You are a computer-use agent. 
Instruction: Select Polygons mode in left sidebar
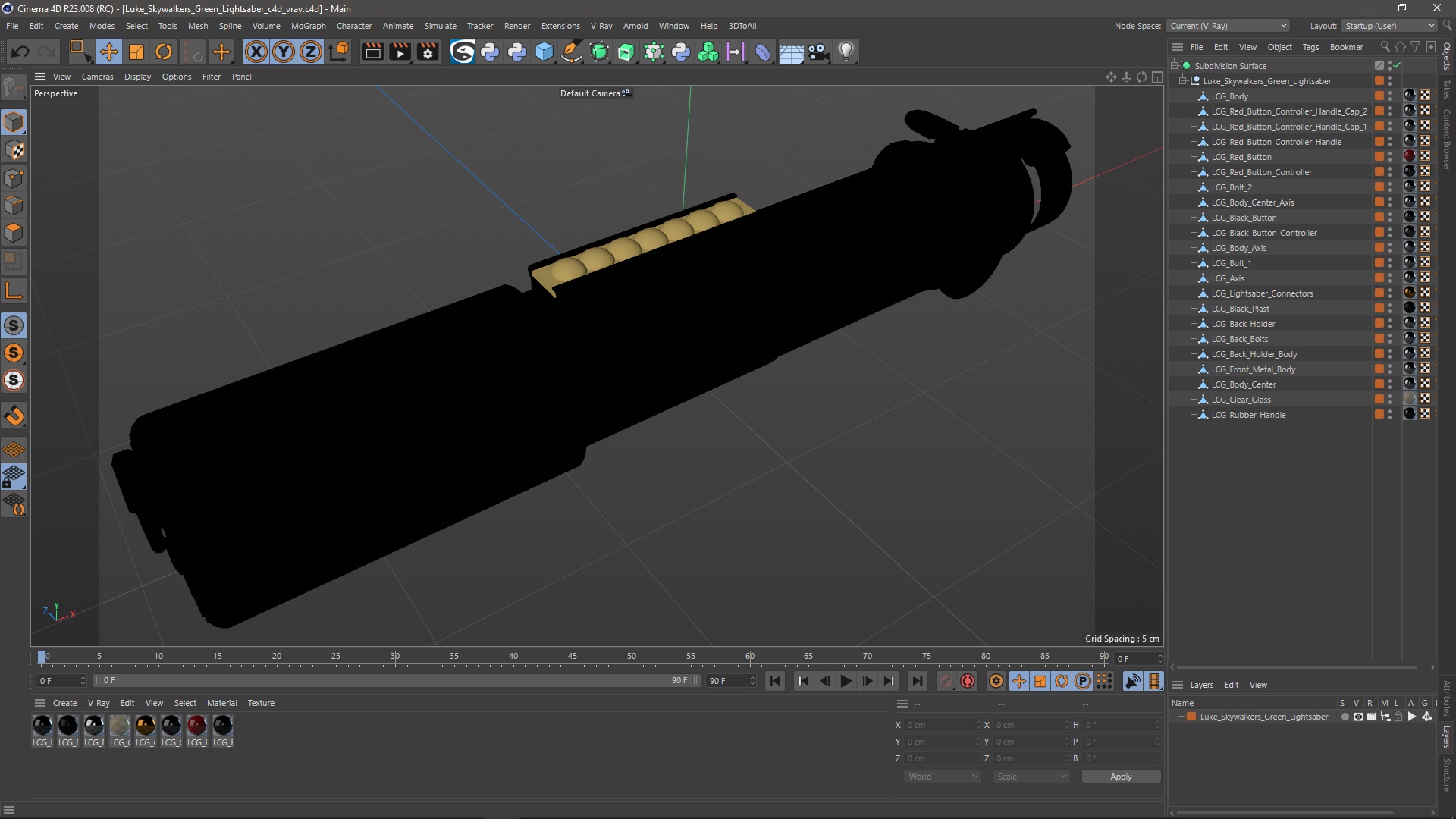(x=14, y=232)
